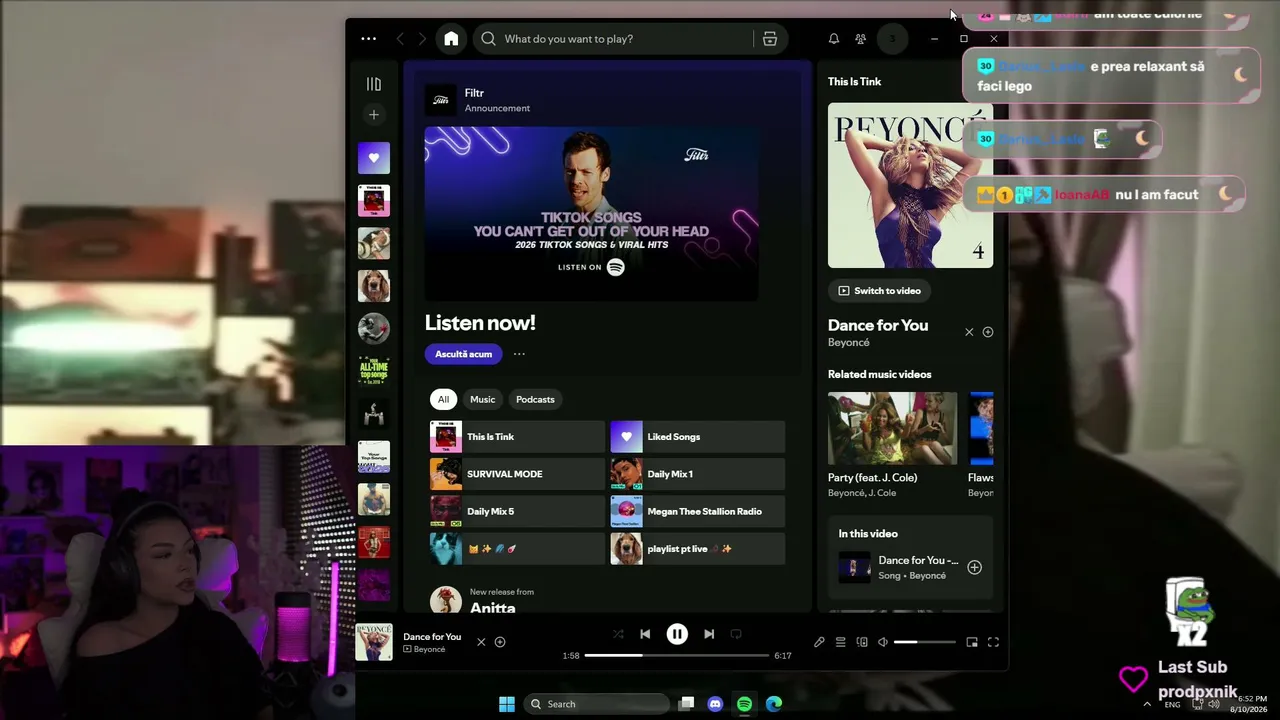Open Lyrics with the microphone icon

point(819,642)
